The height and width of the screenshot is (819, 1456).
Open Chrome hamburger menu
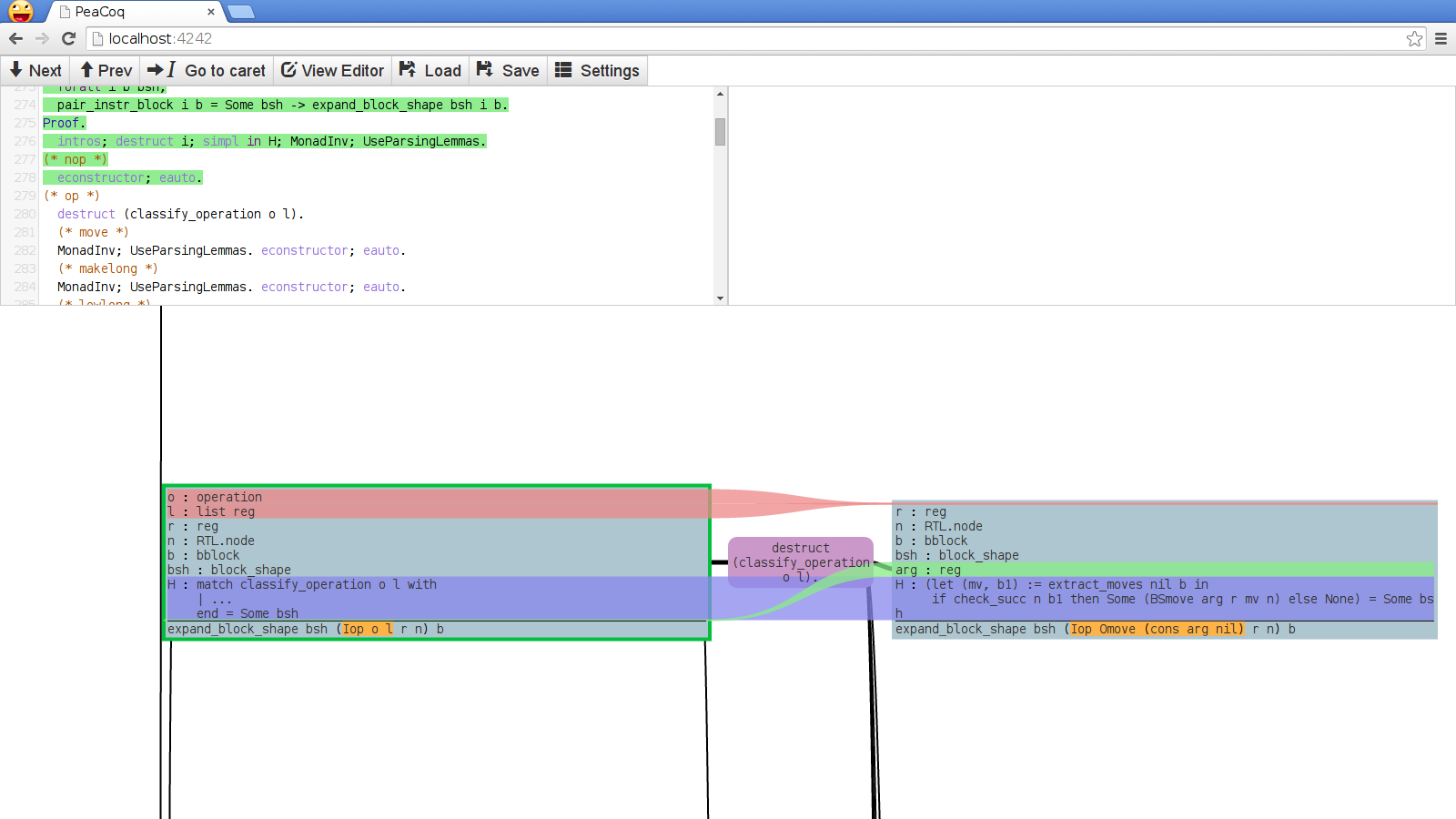click(x=1441, y=38)
